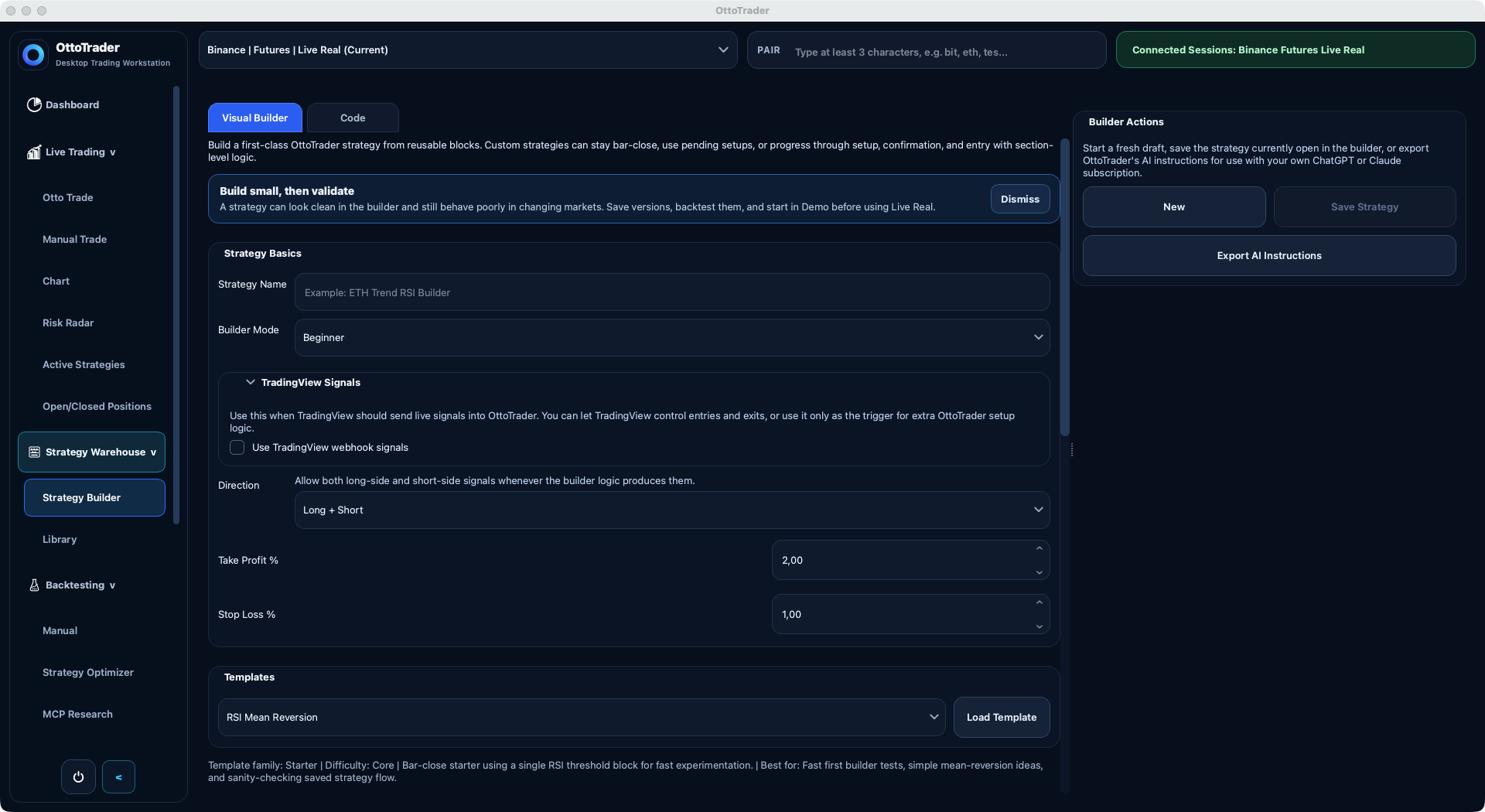
Task: Decrease the Take Profit % value
Action: click(1039, 572)
